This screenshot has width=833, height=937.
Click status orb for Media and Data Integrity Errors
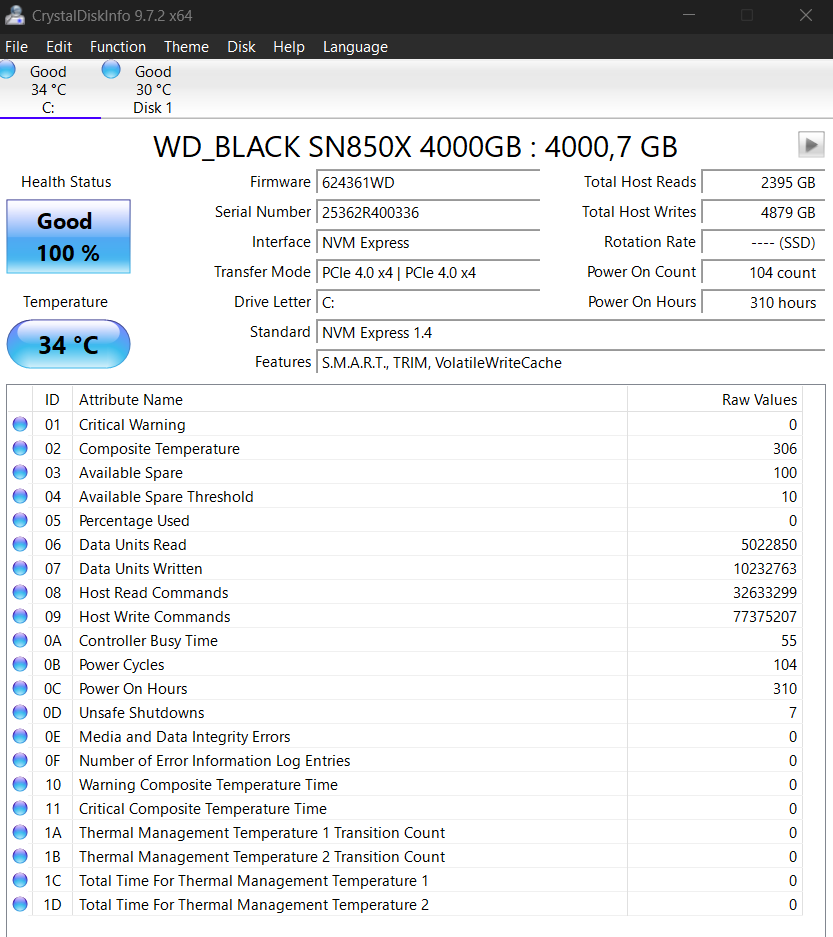coord(20,736)
